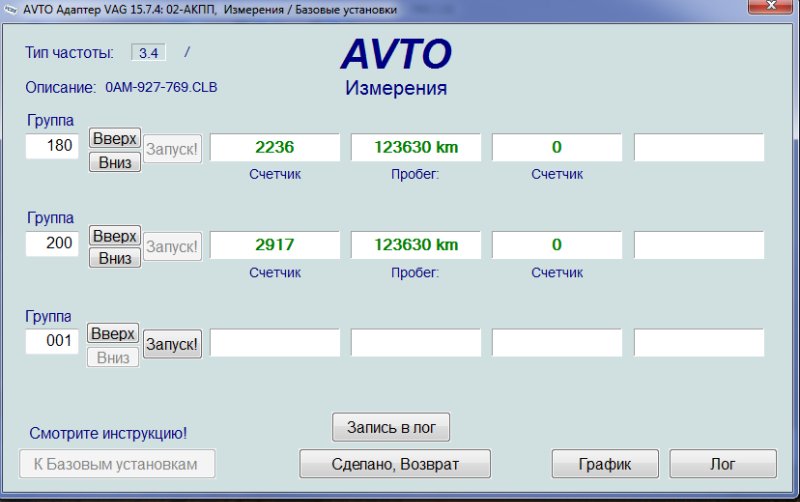Click the third empty field in group 001 row
800x502 pixels.
click(x=557, y=343)
